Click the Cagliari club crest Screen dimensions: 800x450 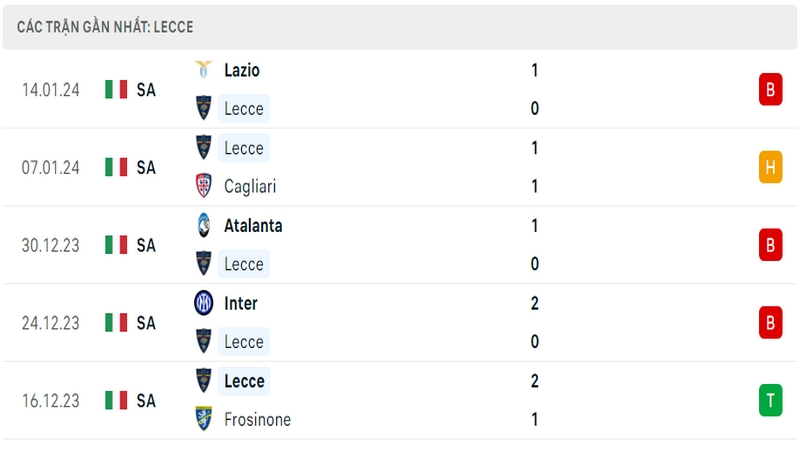click(x=204, y=186)
